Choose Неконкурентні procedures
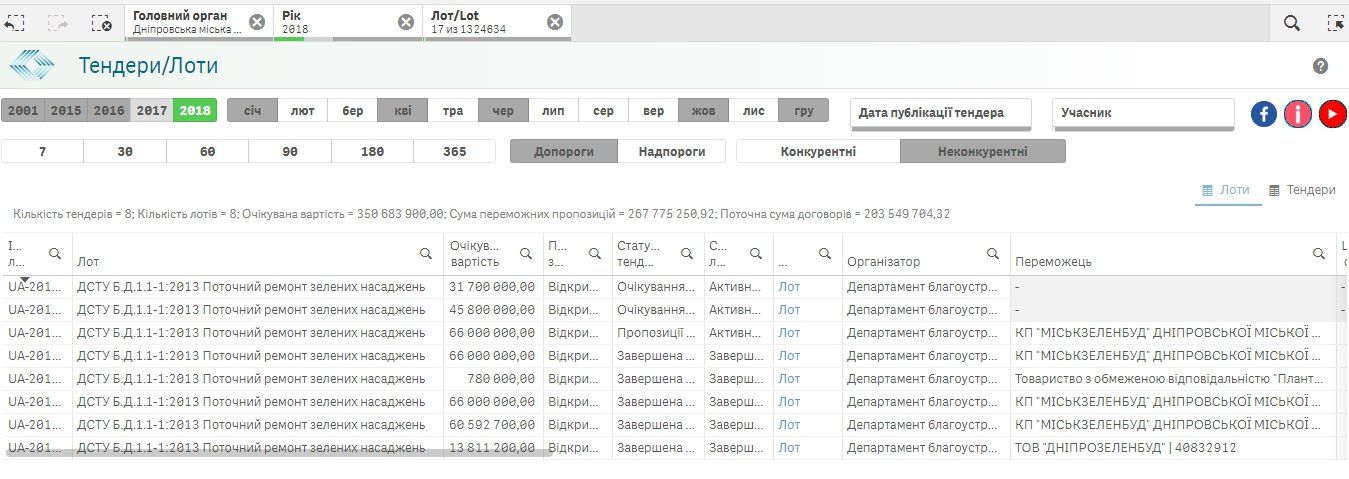The width and height of the screenshot is (1349, 479). tap(983, 152)
